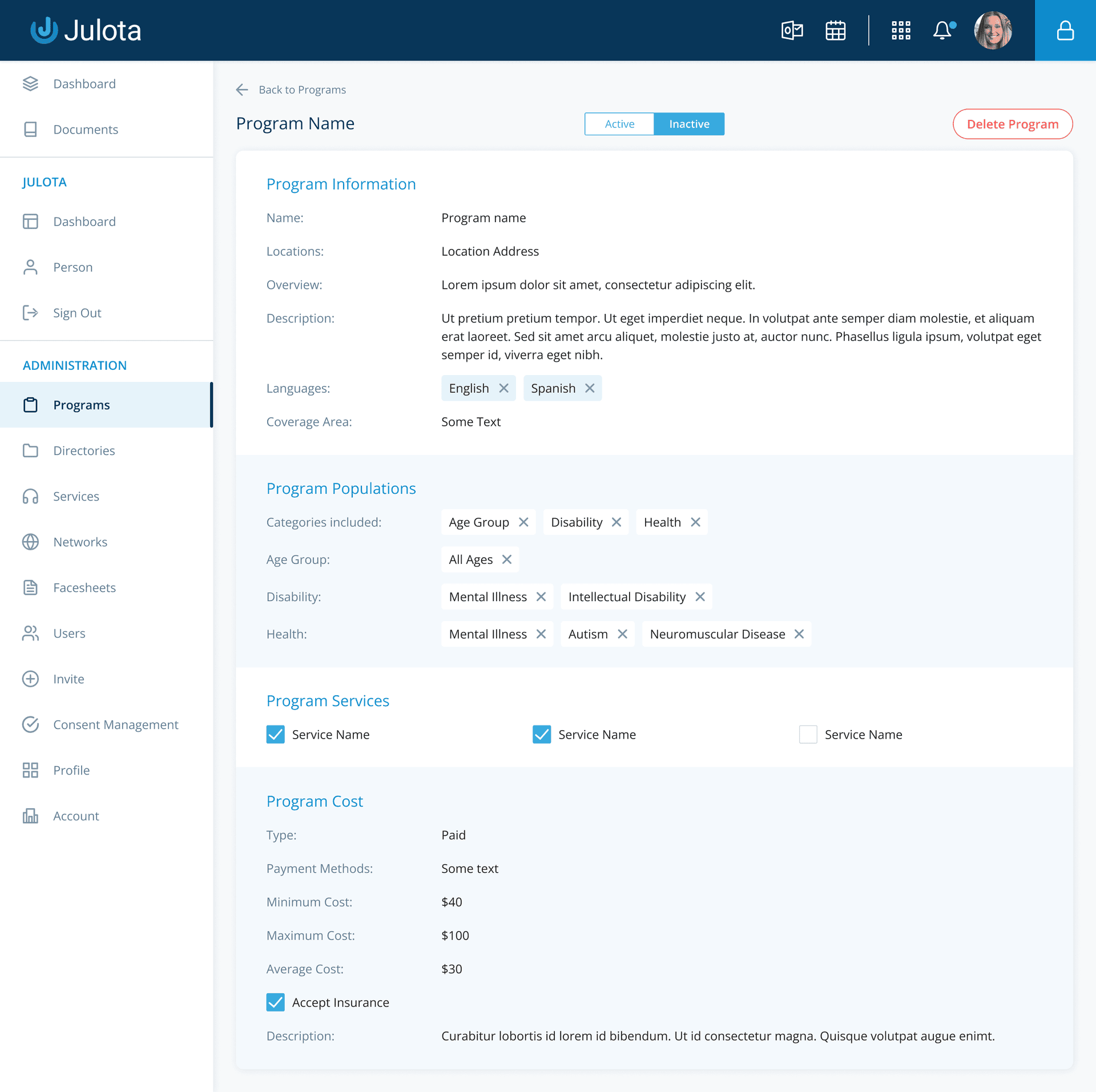Remove the Health category tag
1096x1092 pixels.
coord(695,522)
